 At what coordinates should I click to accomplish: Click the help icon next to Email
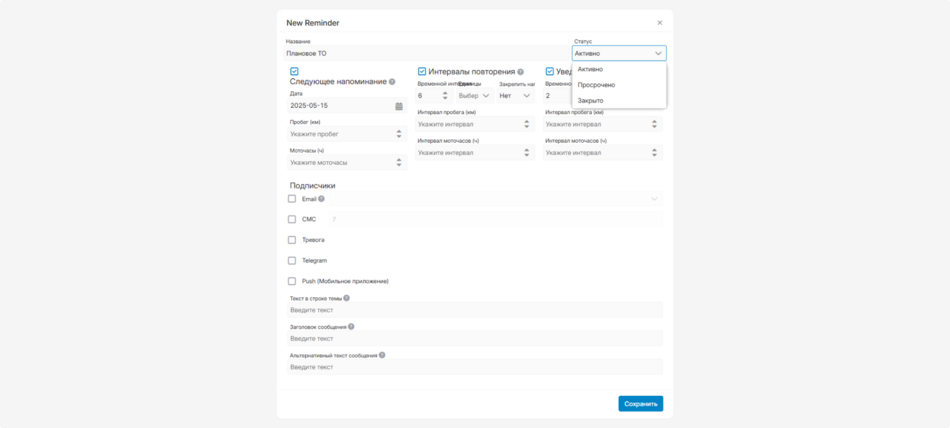tap(321, 199)
